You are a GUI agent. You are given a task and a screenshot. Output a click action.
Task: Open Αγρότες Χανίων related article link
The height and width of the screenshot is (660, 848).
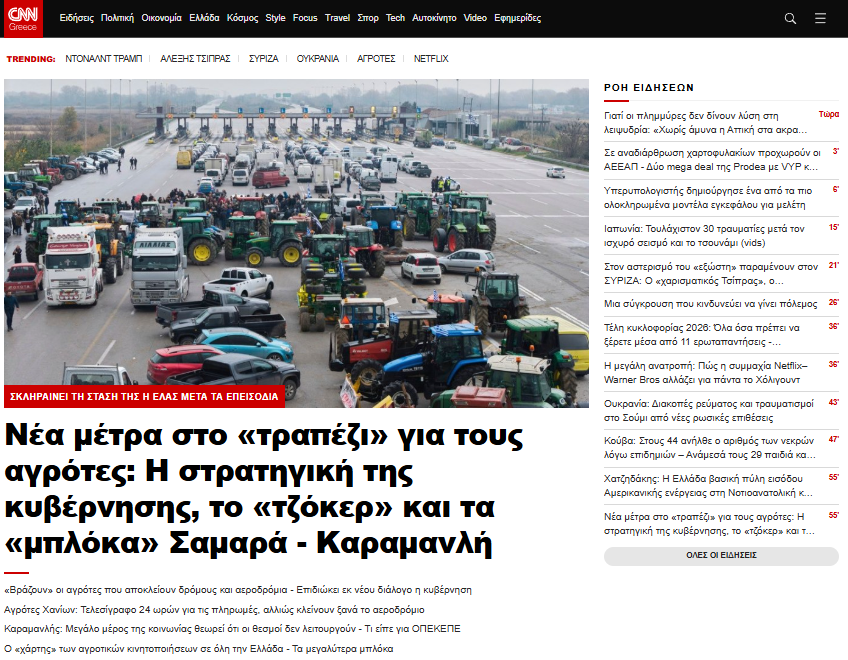pos(214,609)
